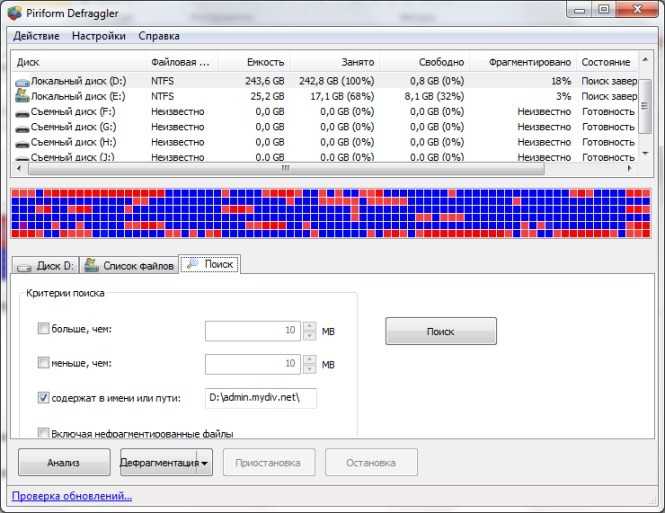
Task: Open the Справка menu
Action: click(x=159, y=36)
